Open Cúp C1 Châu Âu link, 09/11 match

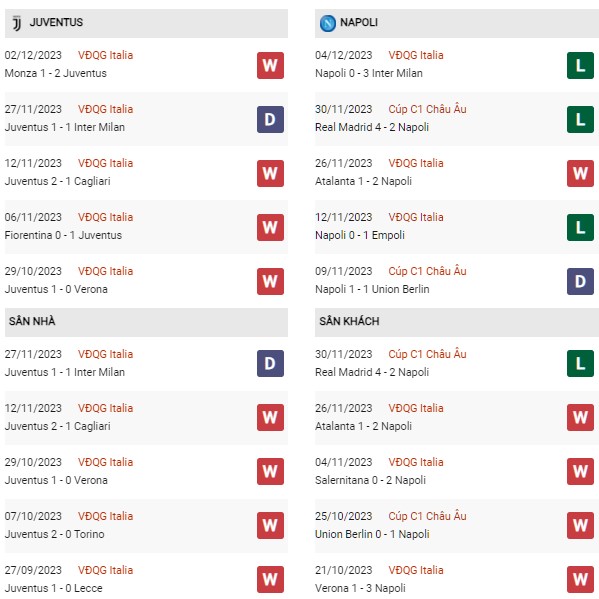(x=427, y=271)
